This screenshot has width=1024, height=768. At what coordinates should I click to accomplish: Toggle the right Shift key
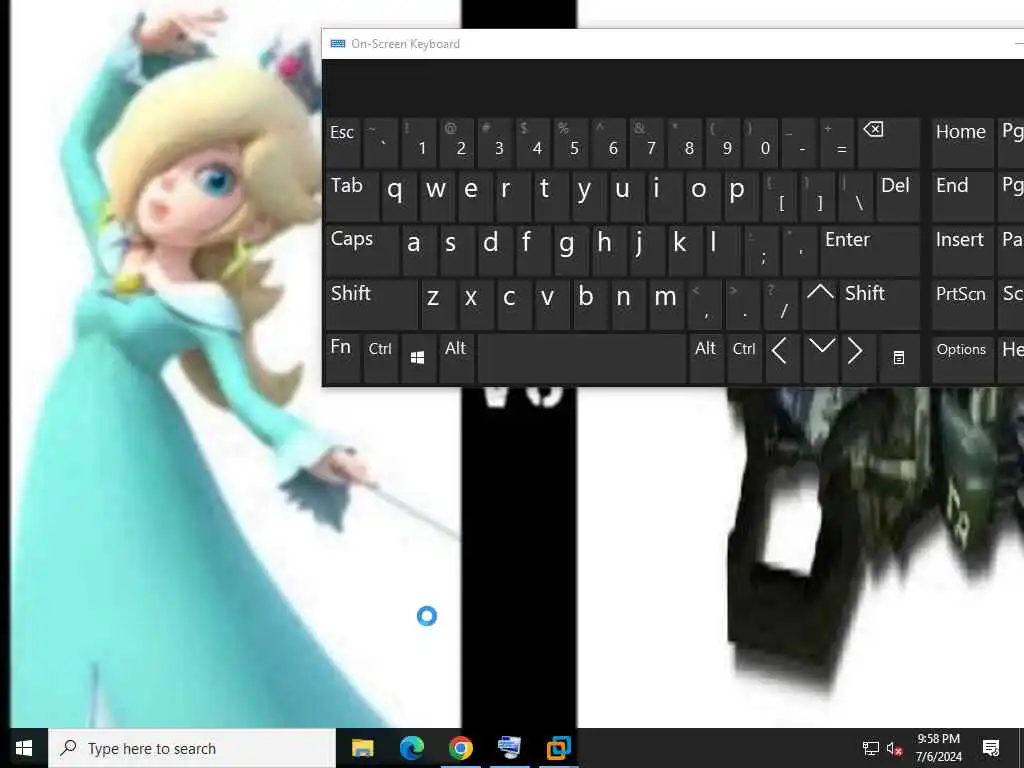tap(880, 304)
